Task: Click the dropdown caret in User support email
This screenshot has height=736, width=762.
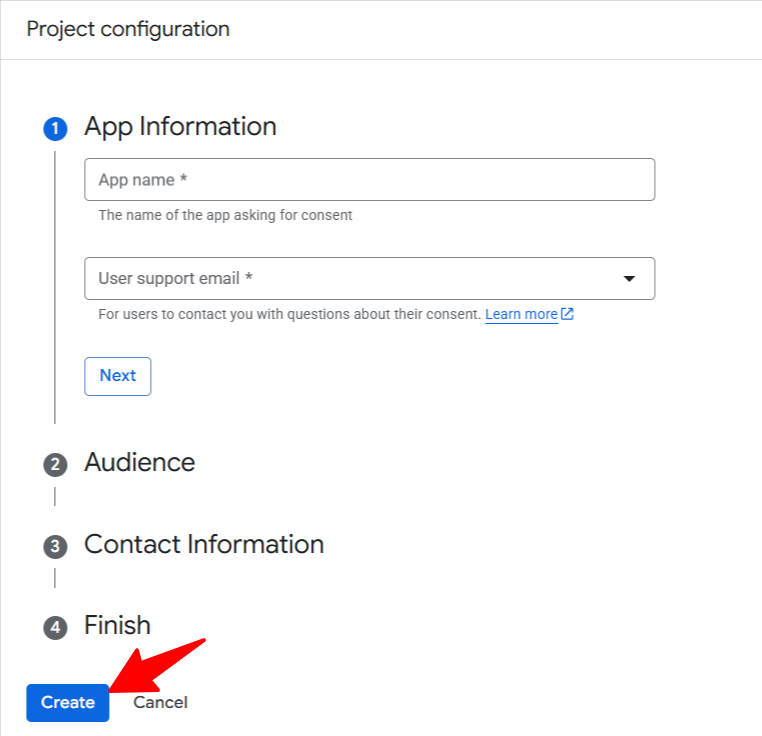Action: [x=629, y=279]
